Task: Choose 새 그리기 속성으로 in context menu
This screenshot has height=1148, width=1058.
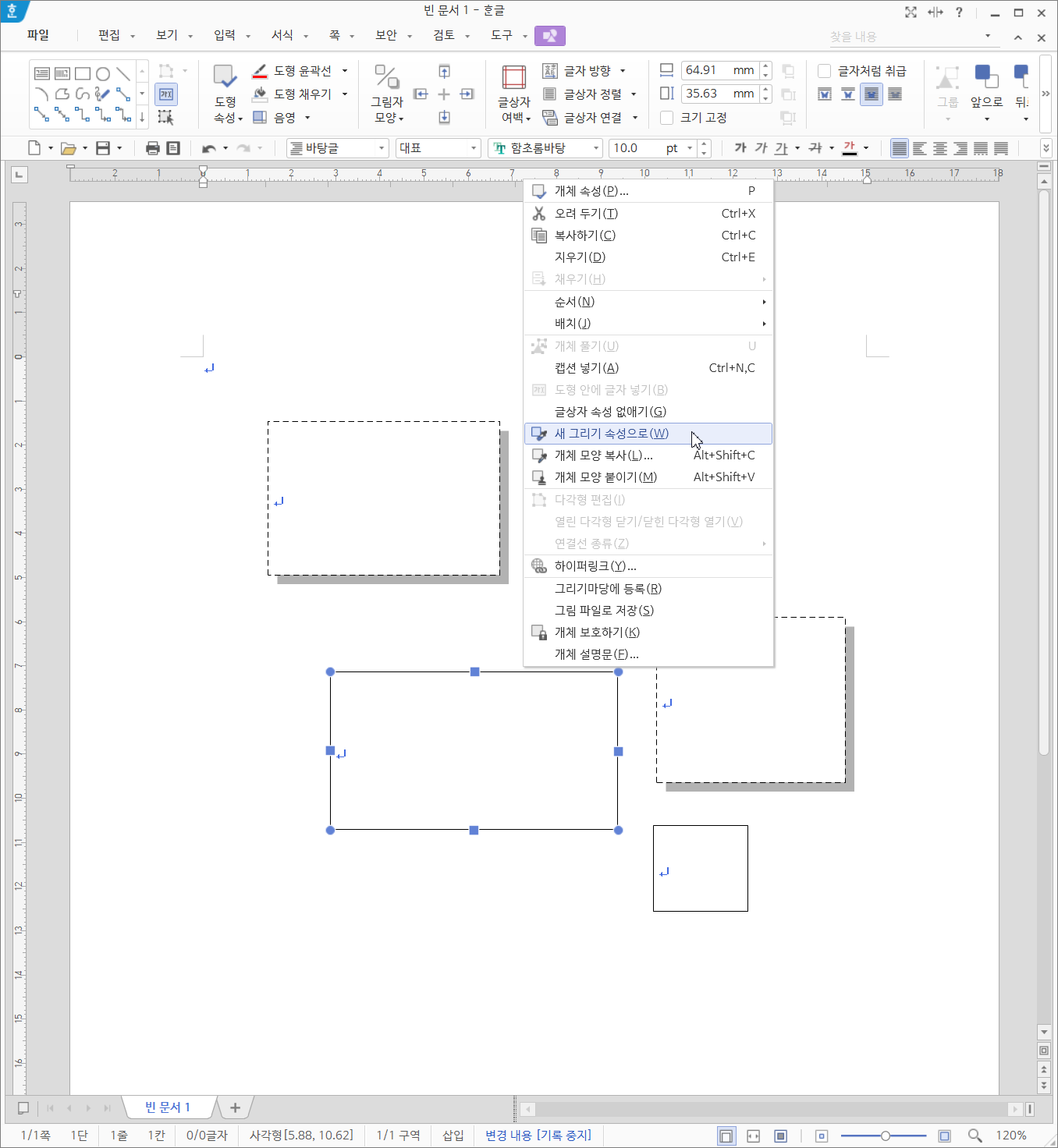Action: coord(648,434)
